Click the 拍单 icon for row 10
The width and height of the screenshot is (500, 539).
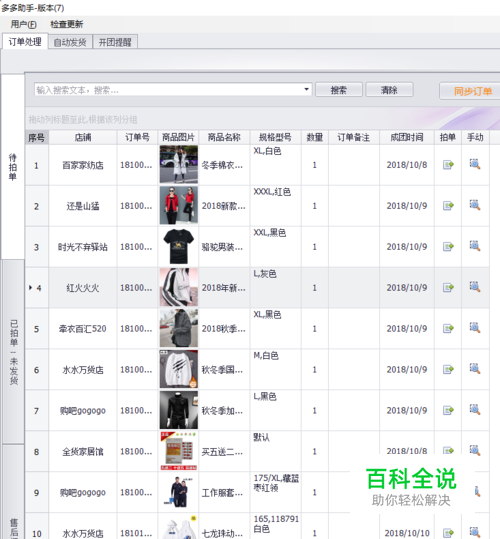(448, 533)
